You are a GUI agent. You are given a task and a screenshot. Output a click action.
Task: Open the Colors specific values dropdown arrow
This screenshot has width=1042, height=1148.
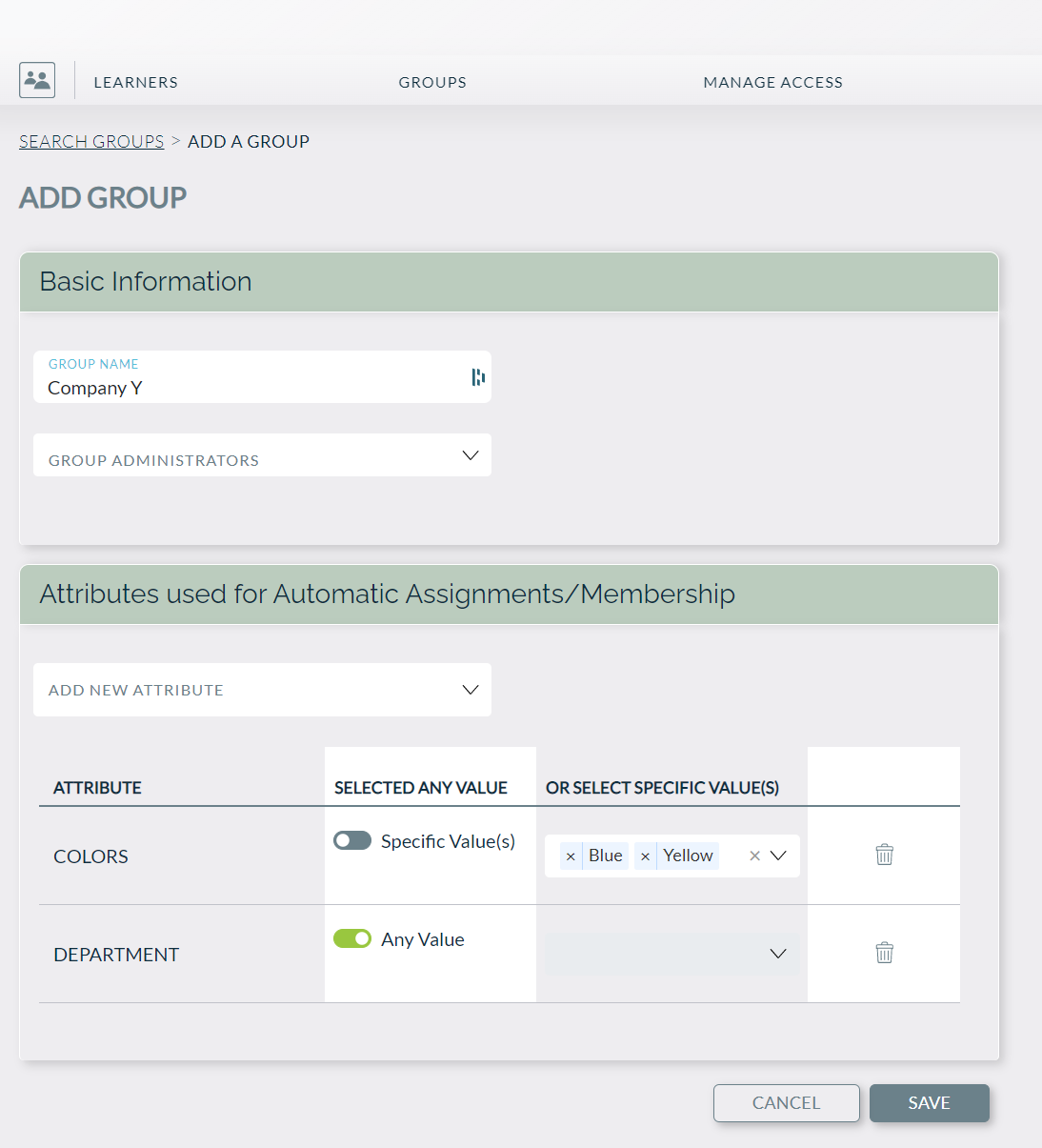(778, 856)
